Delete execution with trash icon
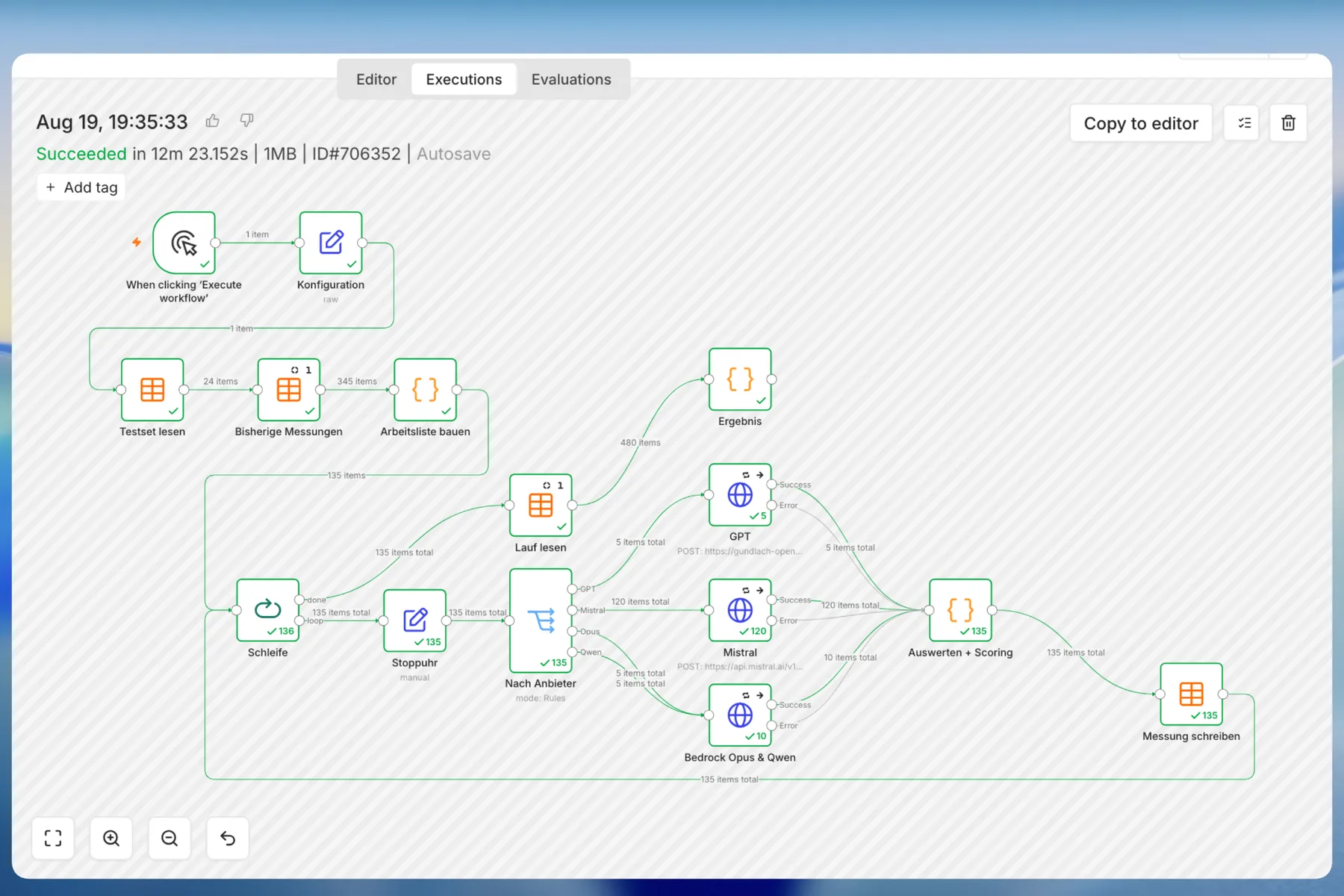Viewport: 1344px width, 896px height. (x=1288, y=123)
